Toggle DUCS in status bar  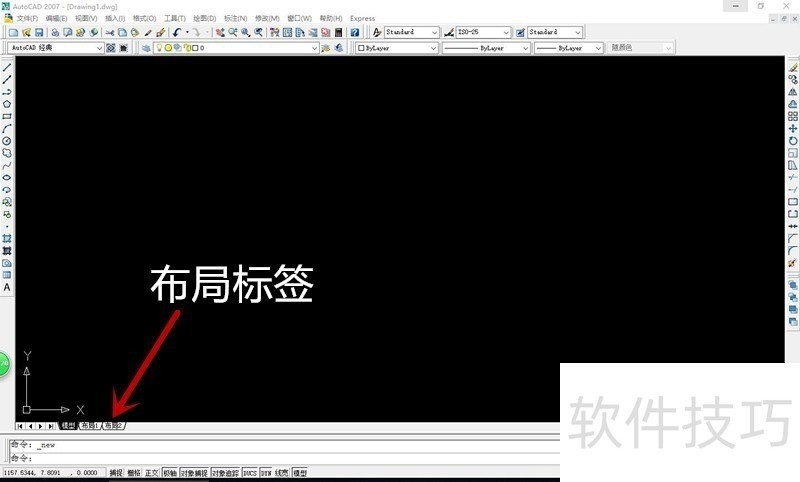pos(249,473)
